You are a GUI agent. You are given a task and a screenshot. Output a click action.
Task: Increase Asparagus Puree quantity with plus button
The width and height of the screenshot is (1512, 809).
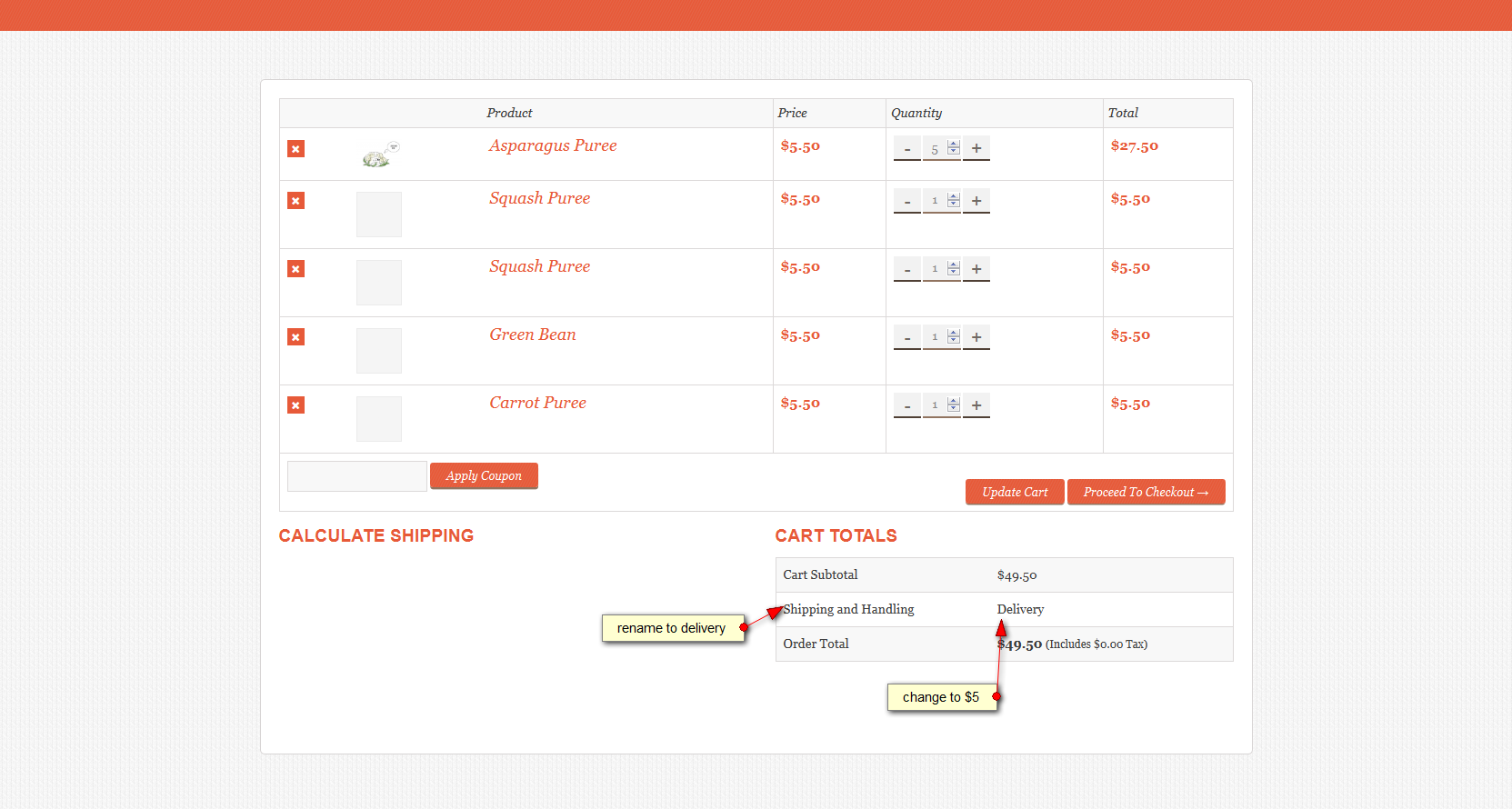[x=976, y=148]
